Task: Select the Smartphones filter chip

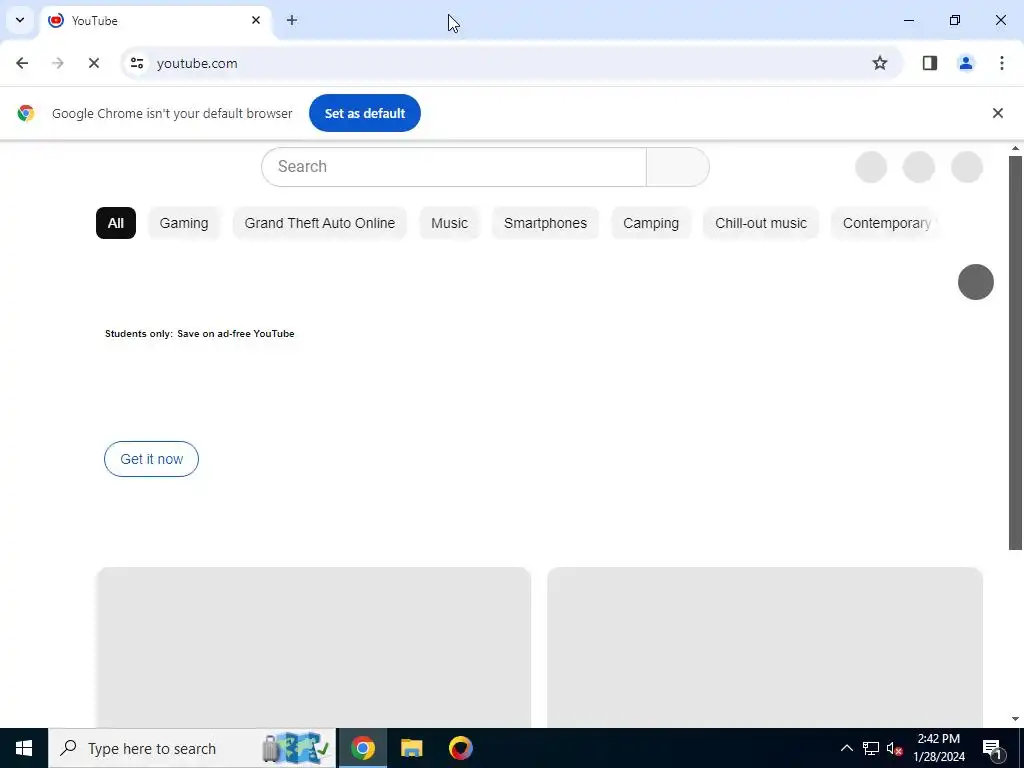Action: (x=545, y=223)
